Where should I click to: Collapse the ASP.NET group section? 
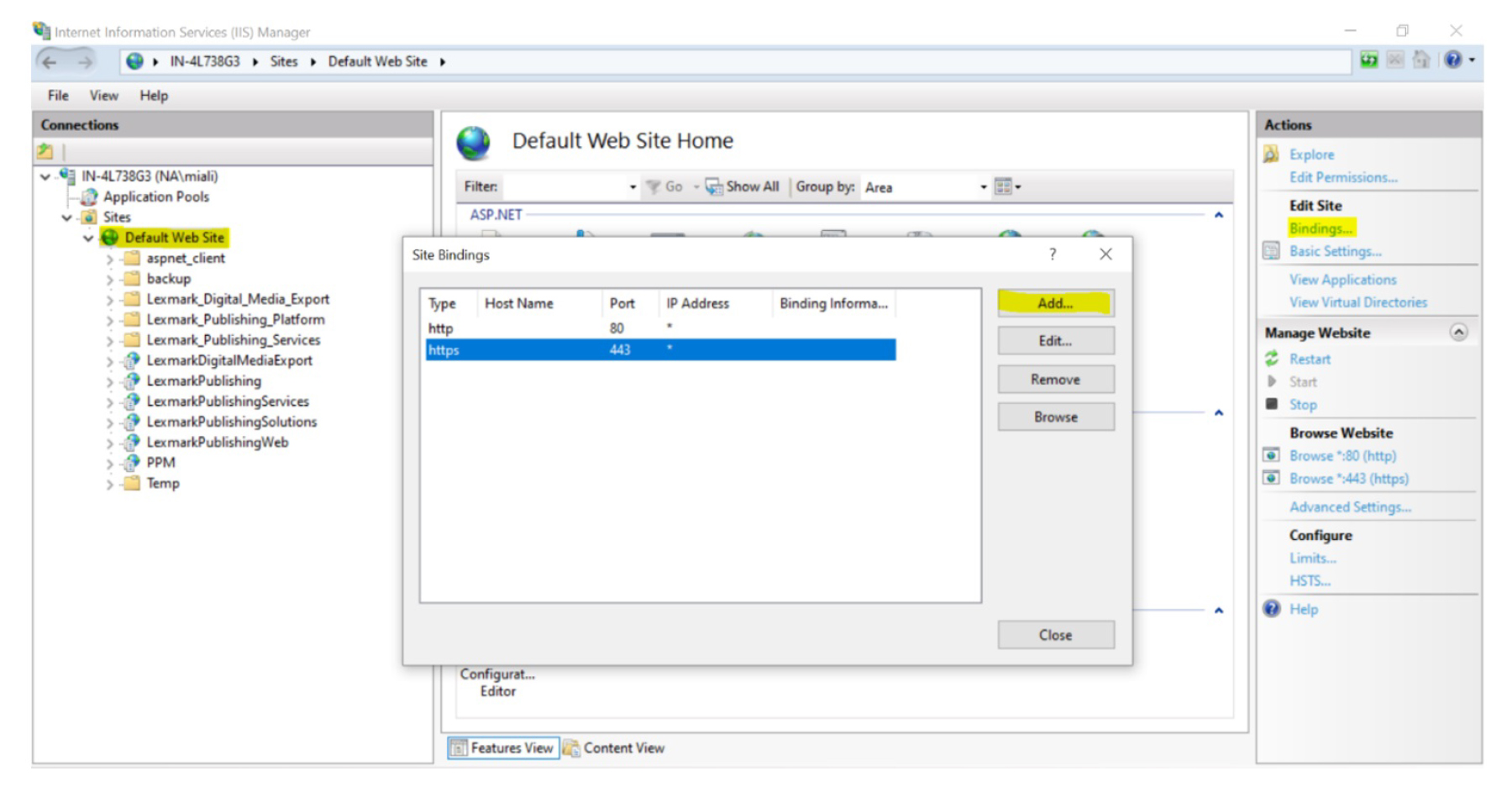click(1219, 215)
